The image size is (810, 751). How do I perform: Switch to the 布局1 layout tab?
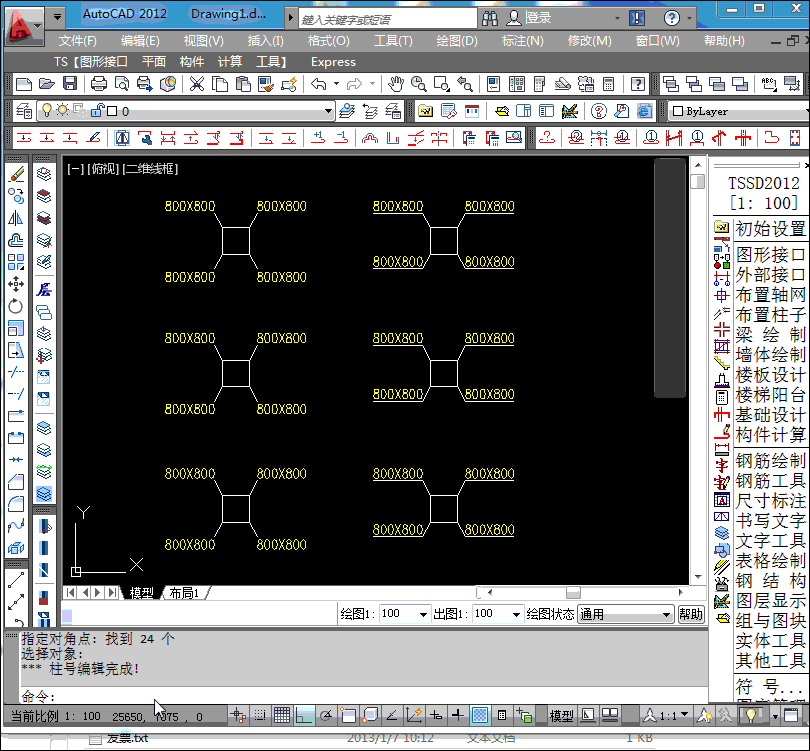184,593
